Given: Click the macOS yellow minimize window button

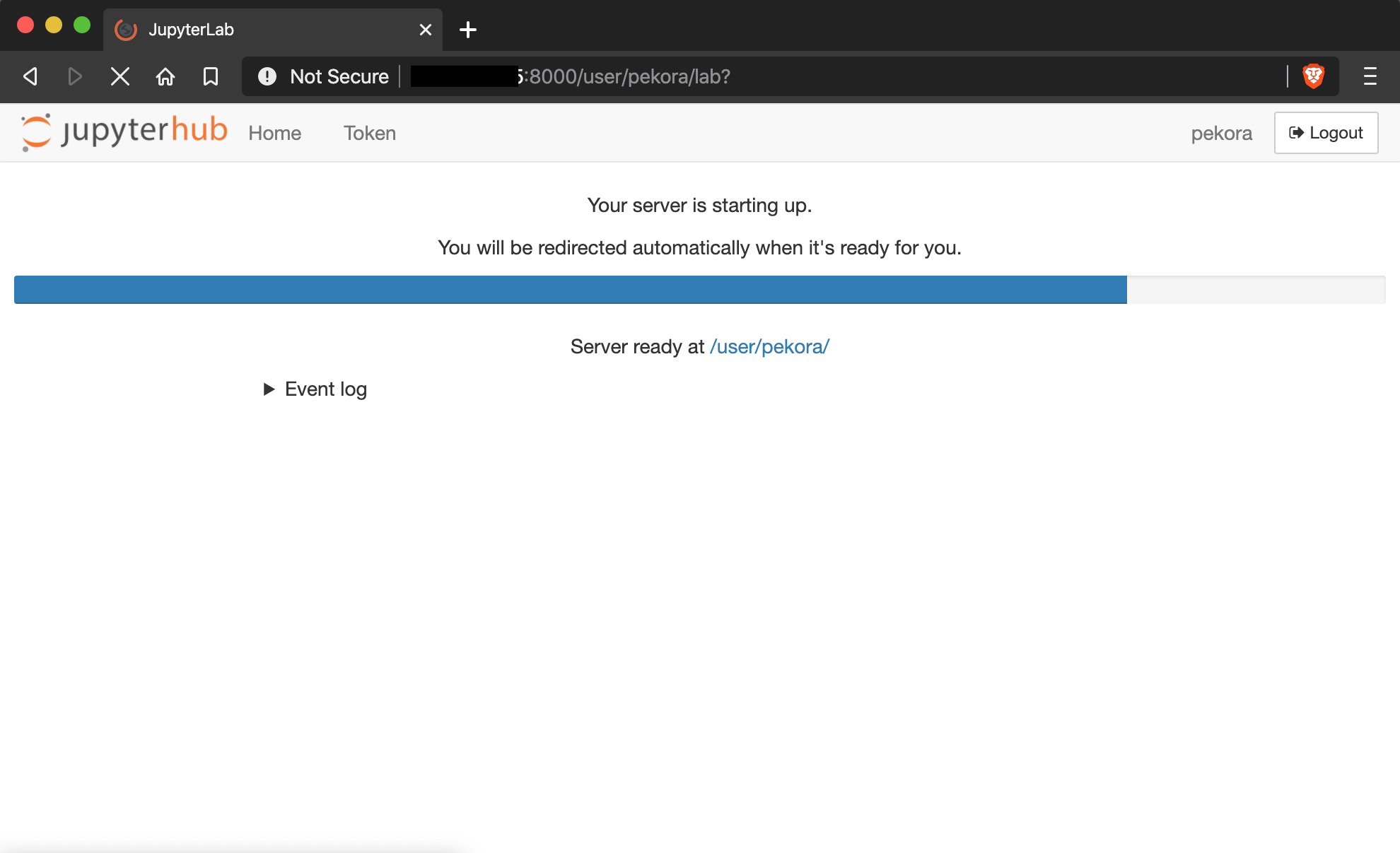Looking at the screenshot, I should [54, 25].
